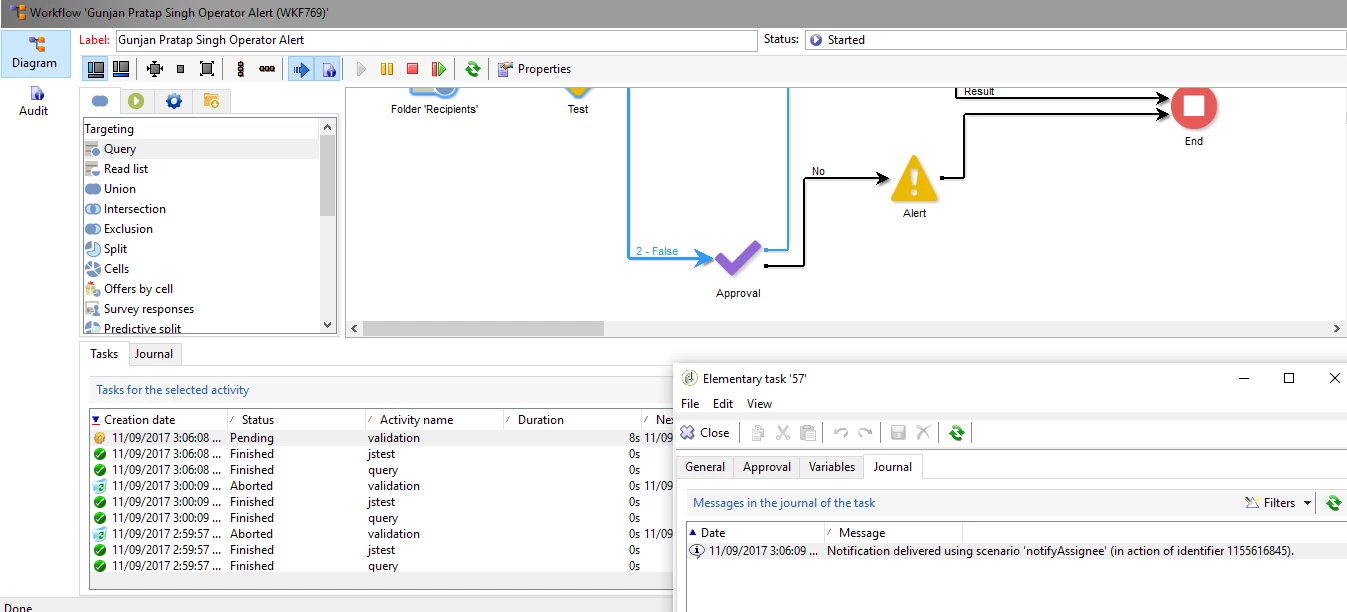Viewport: 1347px width, 612px height.
Task: Sort tasks by Duration column header
Action: coord(571,420)
